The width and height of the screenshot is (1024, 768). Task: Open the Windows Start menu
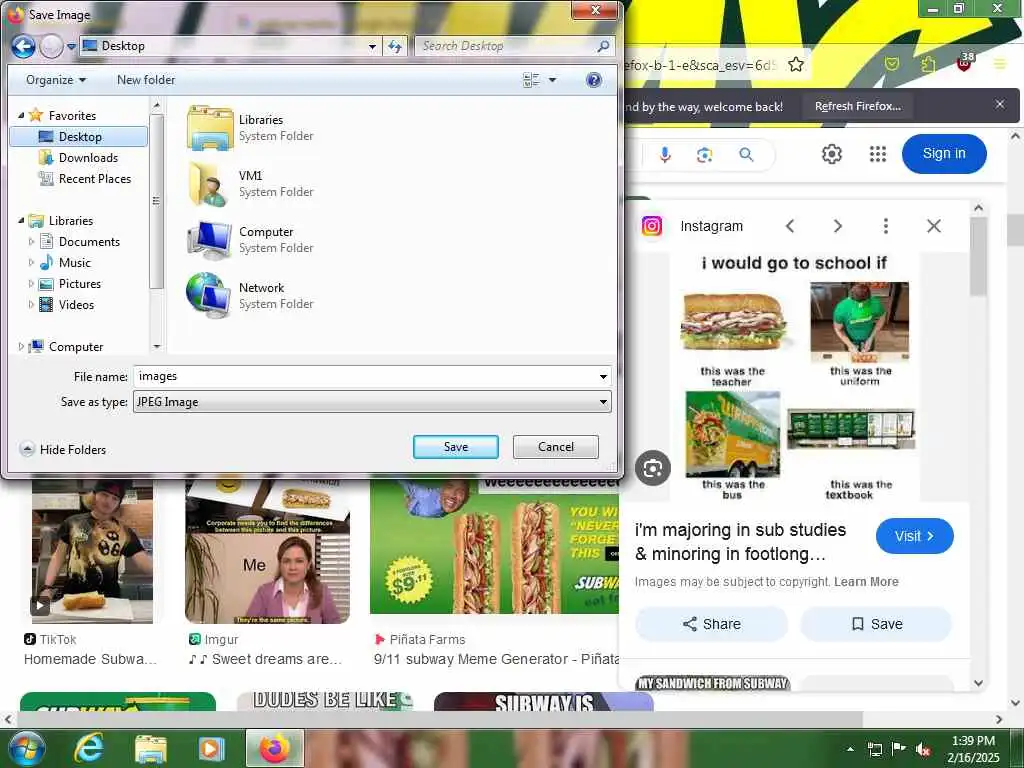(x=27, y=748)
